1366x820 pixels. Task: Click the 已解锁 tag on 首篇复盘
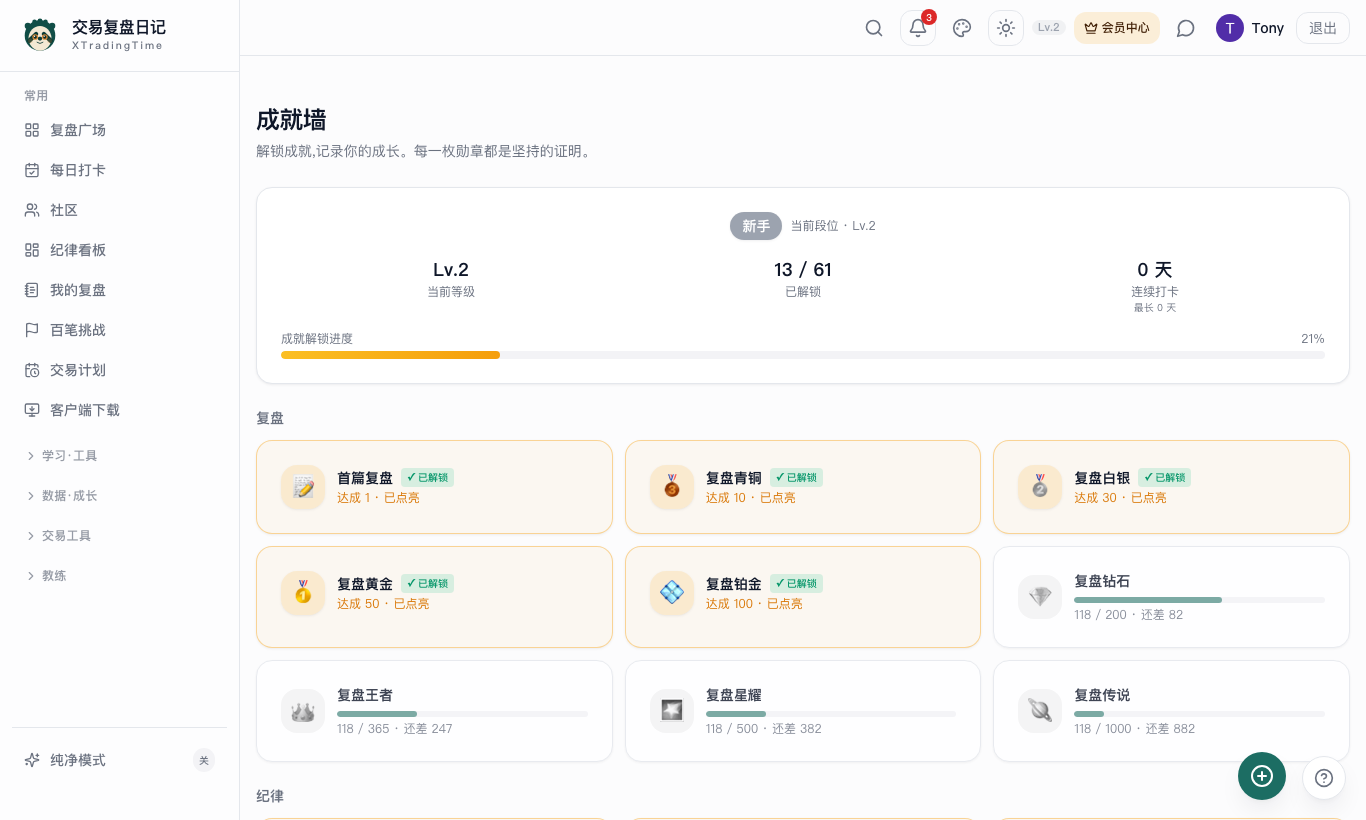click(x=428, y=478)
